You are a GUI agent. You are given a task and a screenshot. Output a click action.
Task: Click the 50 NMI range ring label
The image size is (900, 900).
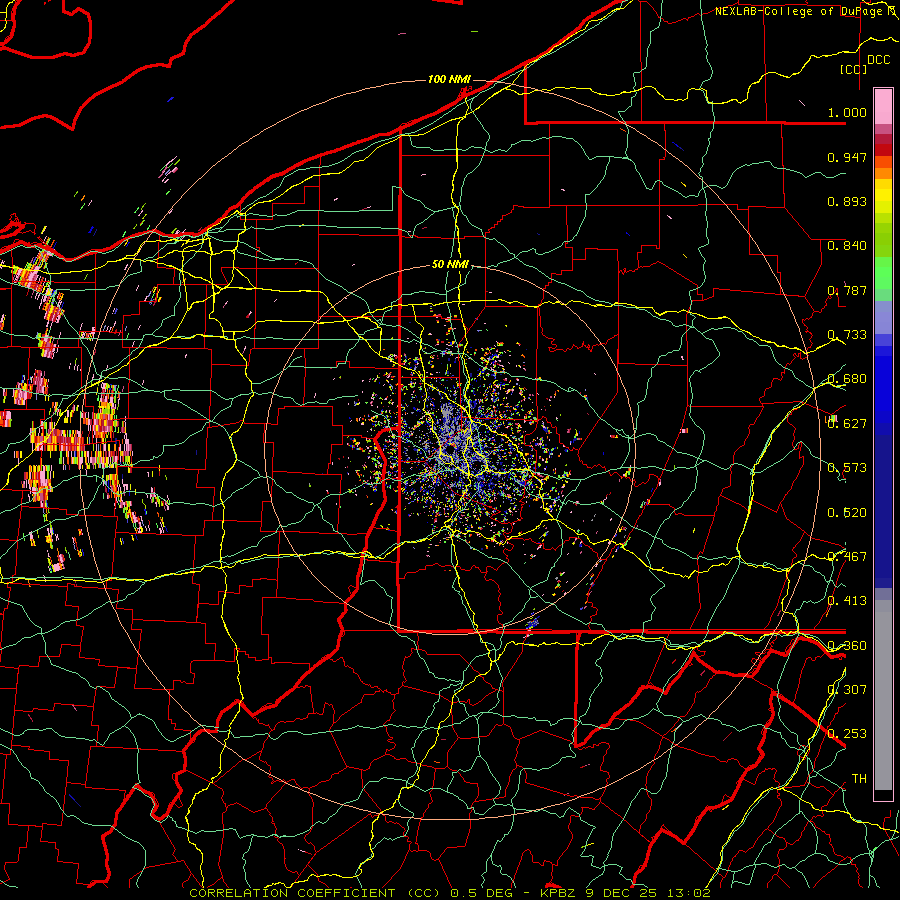[x=450, y=265]
